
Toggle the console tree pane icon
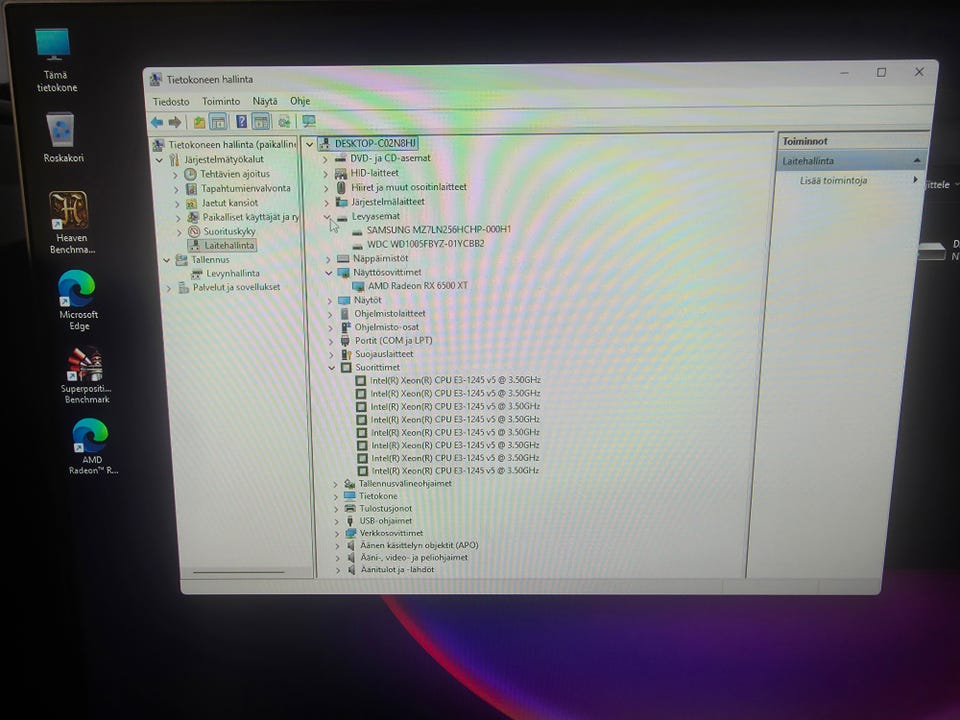pos(218,122)
